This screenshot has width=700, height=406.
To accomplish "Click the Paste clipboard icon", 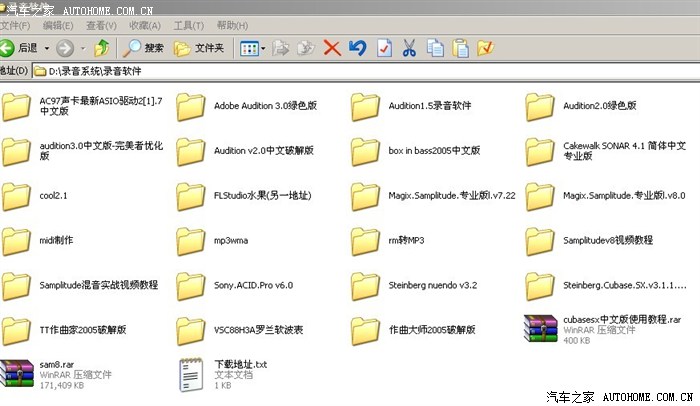I will tap(460, 47).
